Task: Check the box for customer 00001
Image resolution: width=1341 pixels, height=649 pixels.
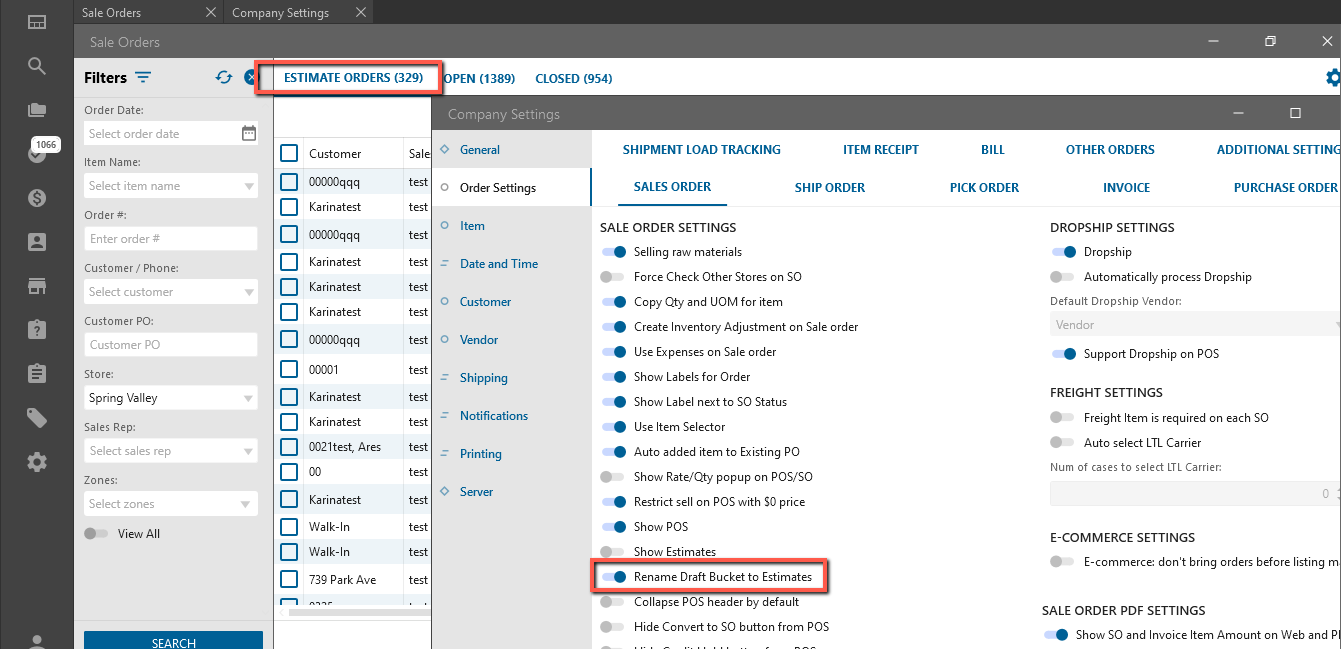Action: click(289, 370)
